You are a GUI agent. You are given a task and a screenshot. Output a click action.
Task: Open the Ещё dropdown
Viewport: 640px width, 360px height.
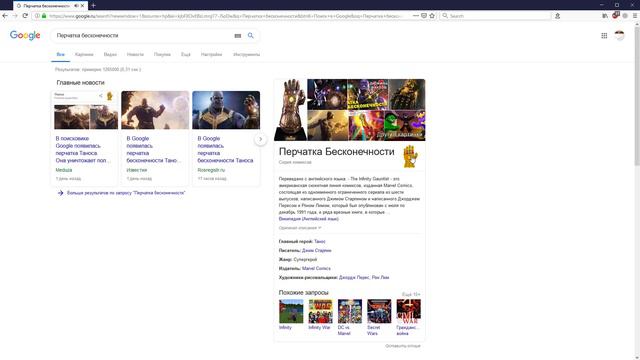tap(186, 54)
